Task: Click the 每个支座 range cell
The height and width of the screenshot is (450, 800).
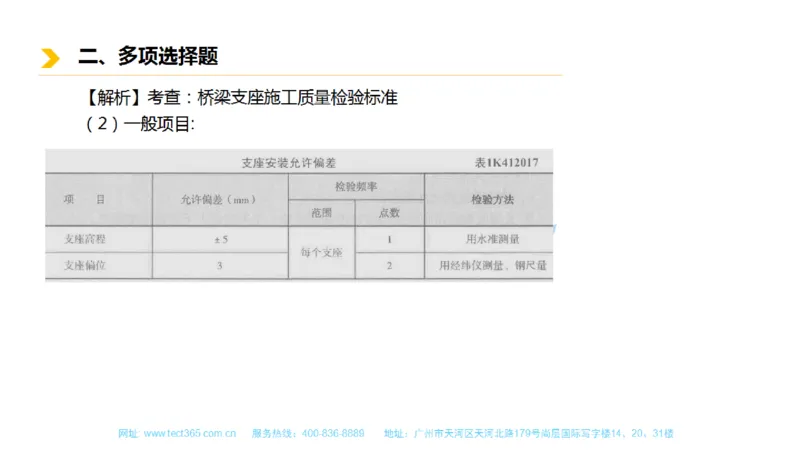Action: coord(321,253)
